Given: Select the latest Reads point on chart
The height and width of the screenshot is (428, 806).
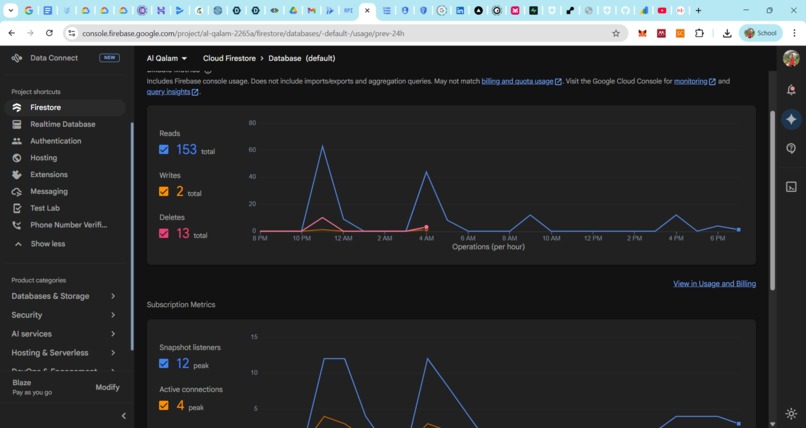Looking at the screenshot, I should tap(739, 230).
